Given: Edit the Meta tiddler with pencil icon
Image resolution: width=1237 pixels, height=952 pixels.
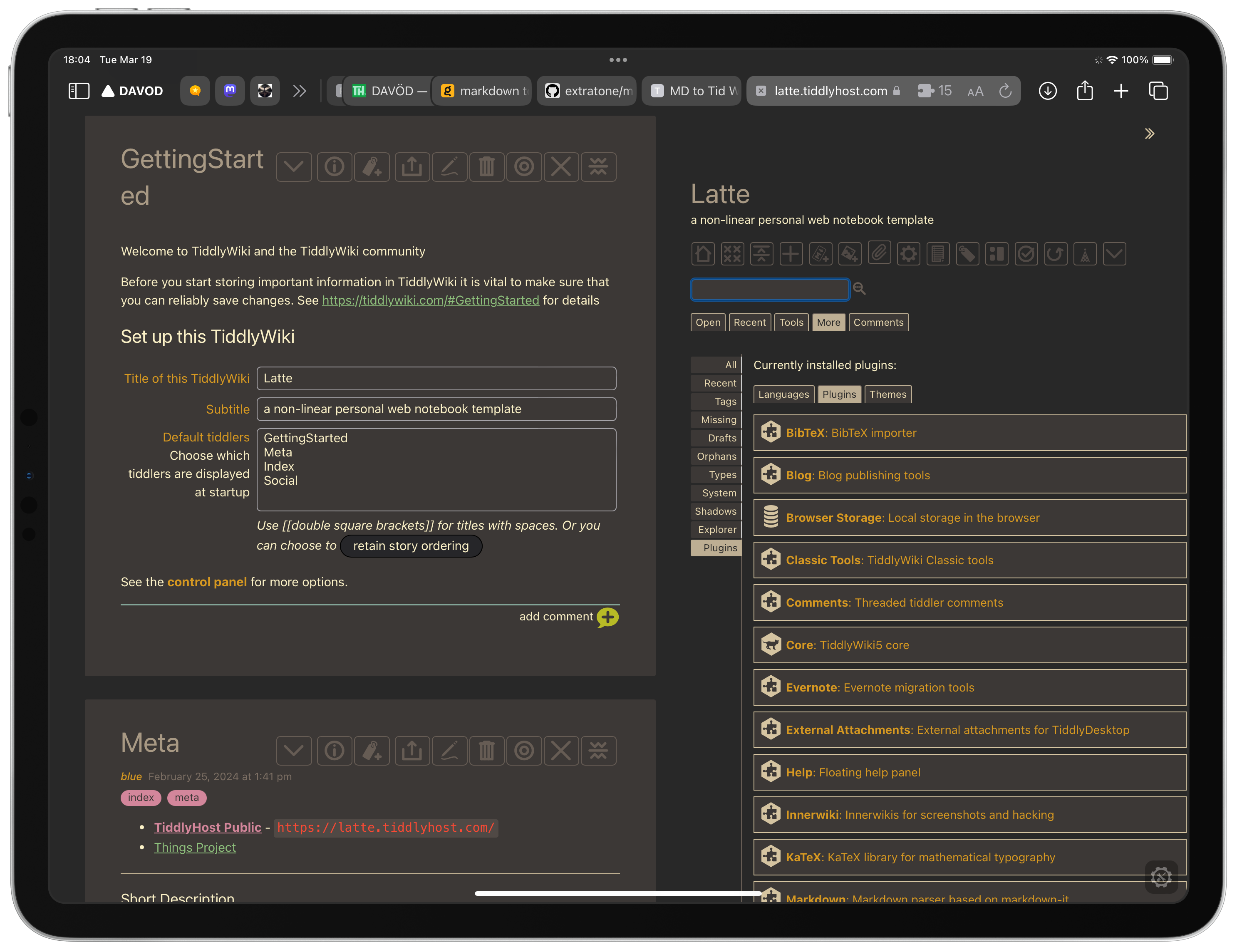Looking at the screenshot, I should pos(449,751).
